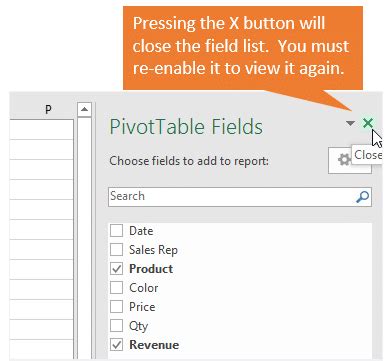The width and height of the screenshot is (390, 361).
Task: Click the magnifier search icon
Action: coord(362,197)
